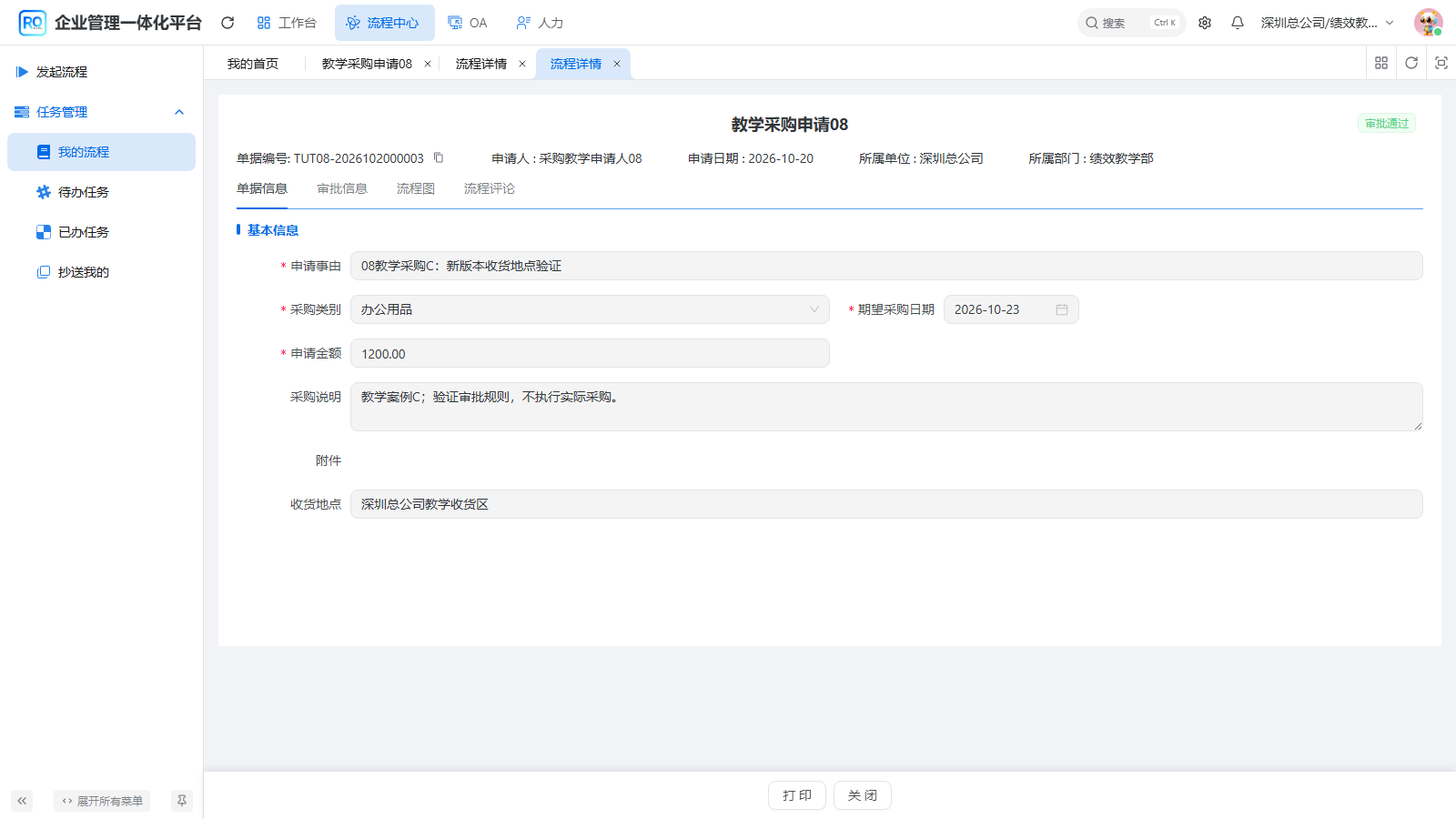The width and height of the screenshot is (1456, 819).
Task: Click the 采购说明 text area
Action: [x=886, y=407]
